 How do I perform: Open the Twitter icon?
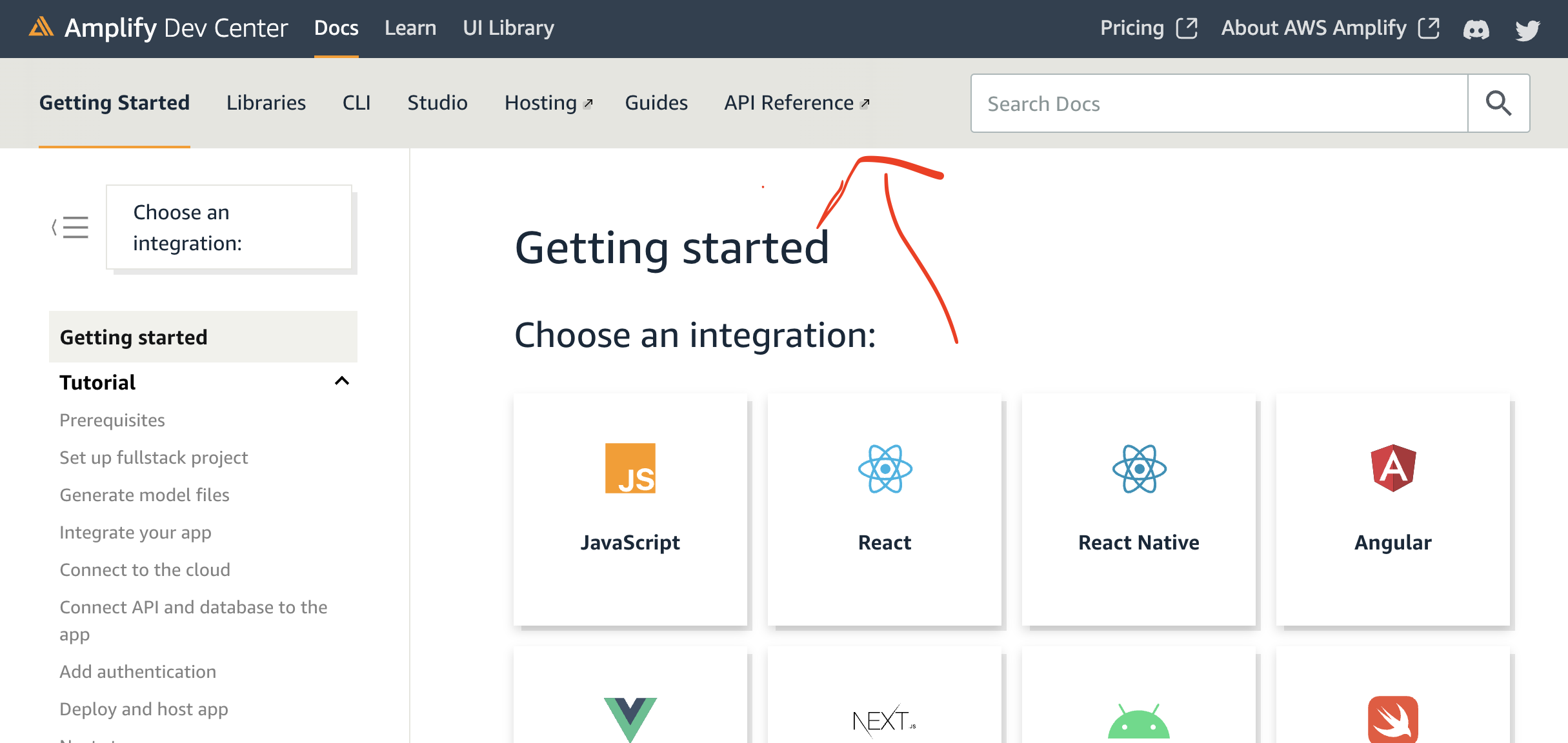click(x=1527, y=28)
